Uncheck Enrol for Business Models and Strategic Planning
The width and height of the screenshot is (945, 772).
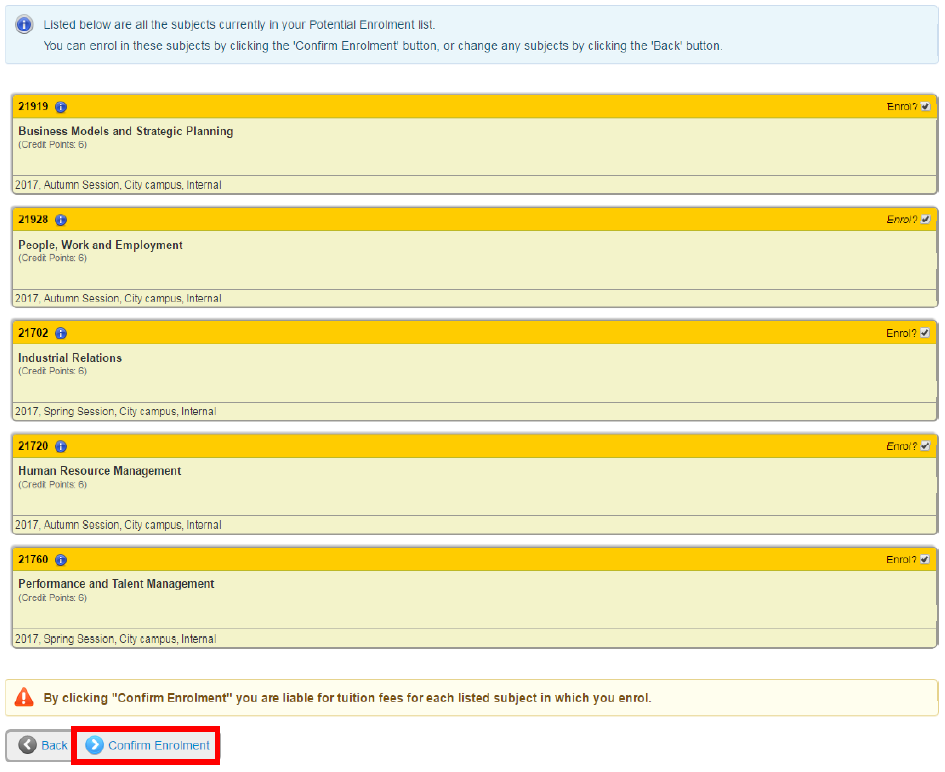tap(926, 107)
